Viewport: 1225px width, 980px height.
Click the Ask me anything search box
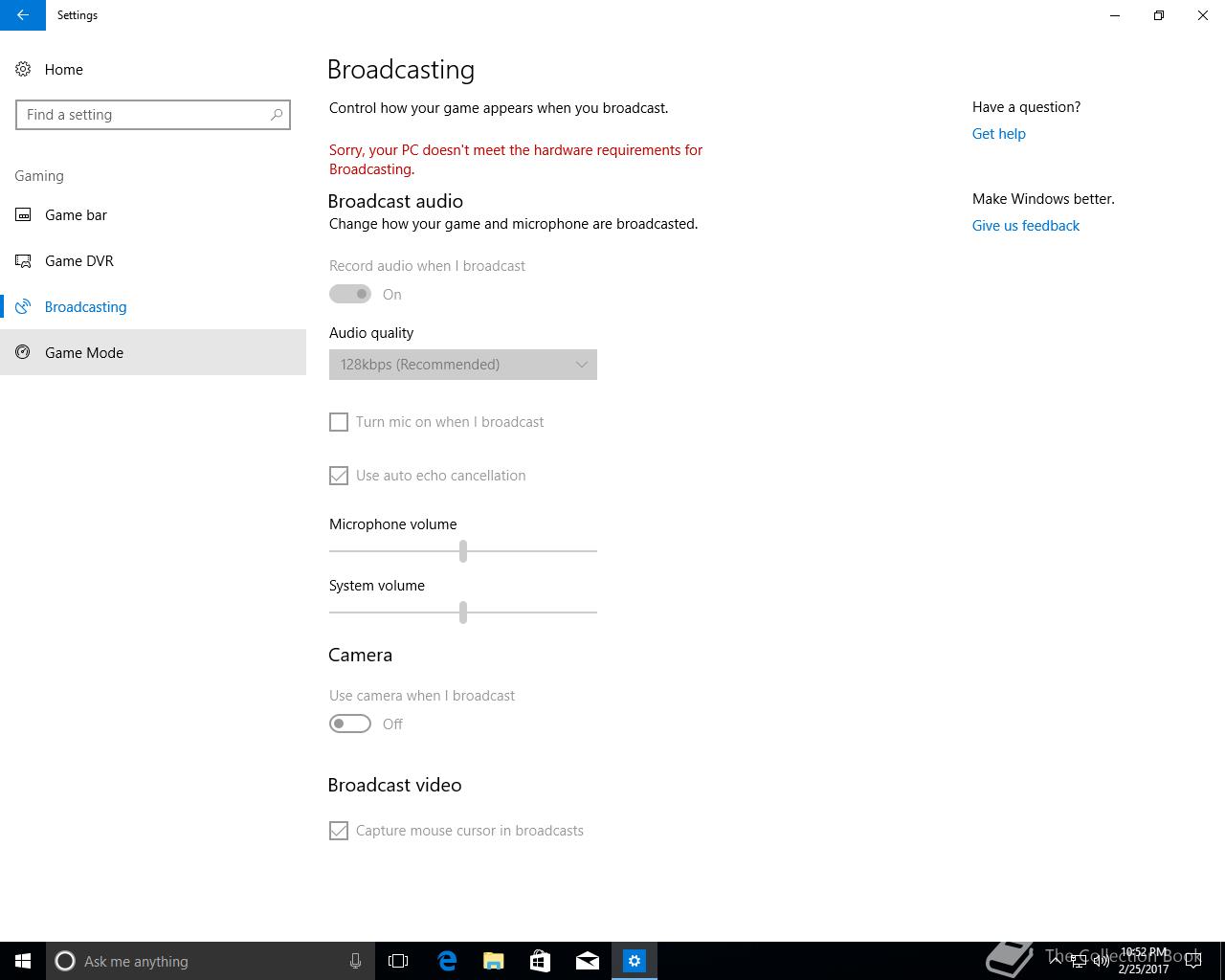pyautogui.click(x=211, y=961)
